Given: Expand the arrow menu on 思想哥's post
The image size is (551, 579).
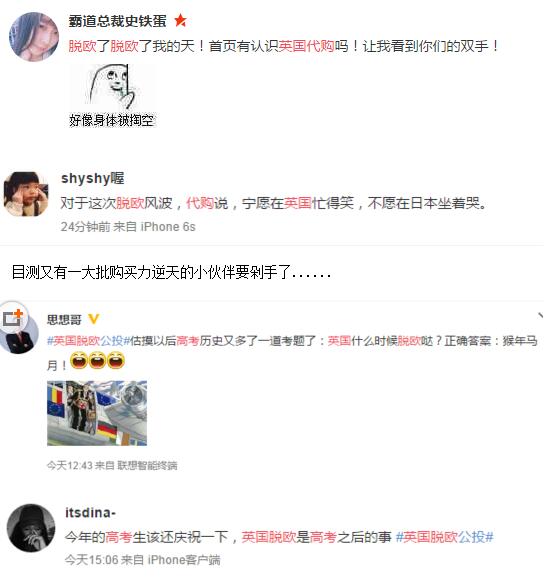Looking at the screenshot, I should point(540,315).
